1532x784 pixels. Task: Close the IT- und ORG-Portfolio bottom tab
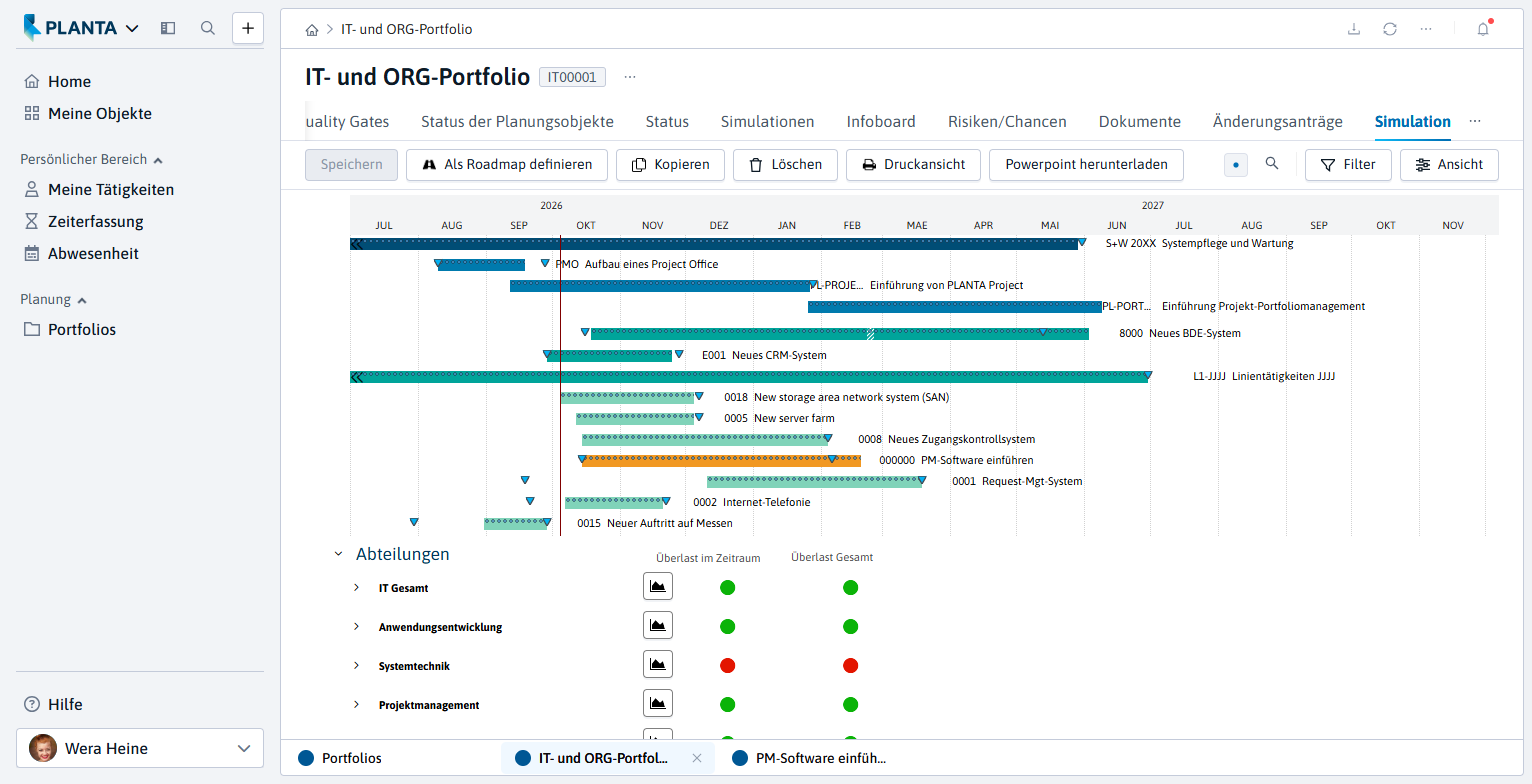pyautogui.click(x=697, y=758)
